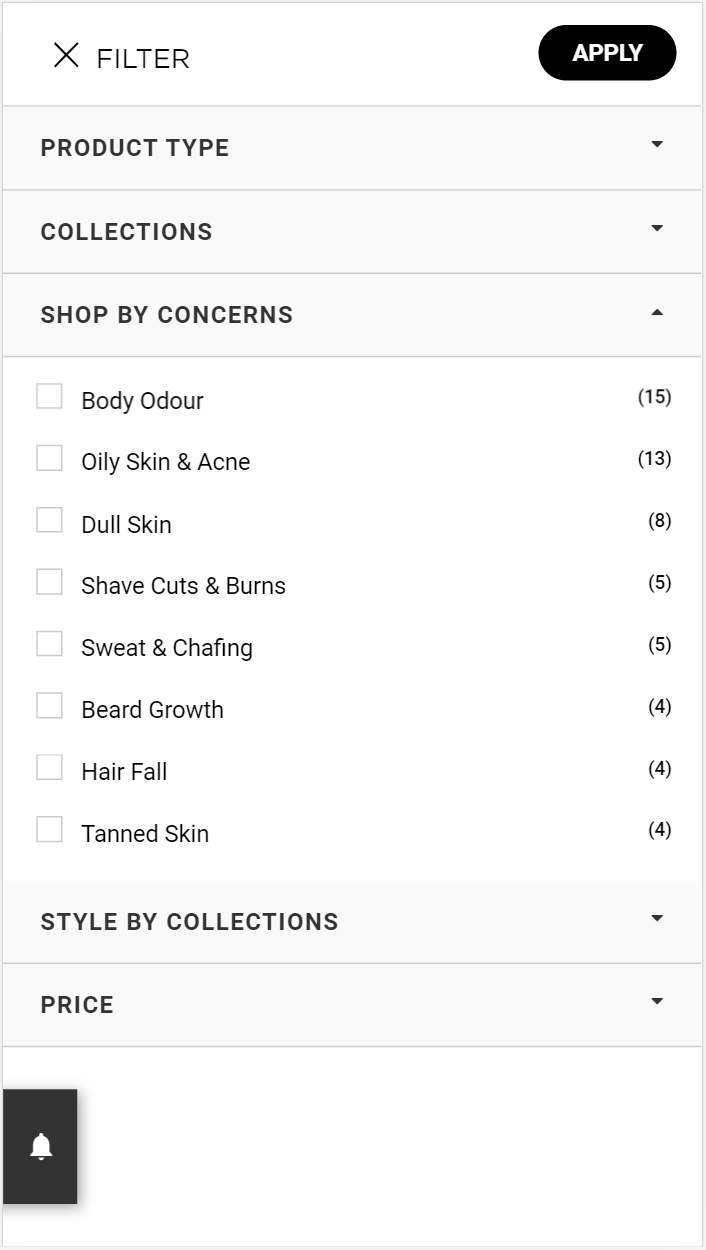This screenshot has height=1250, width=706.
Task: Check the Body Odour checkbox
Action: tap(49, 396)
